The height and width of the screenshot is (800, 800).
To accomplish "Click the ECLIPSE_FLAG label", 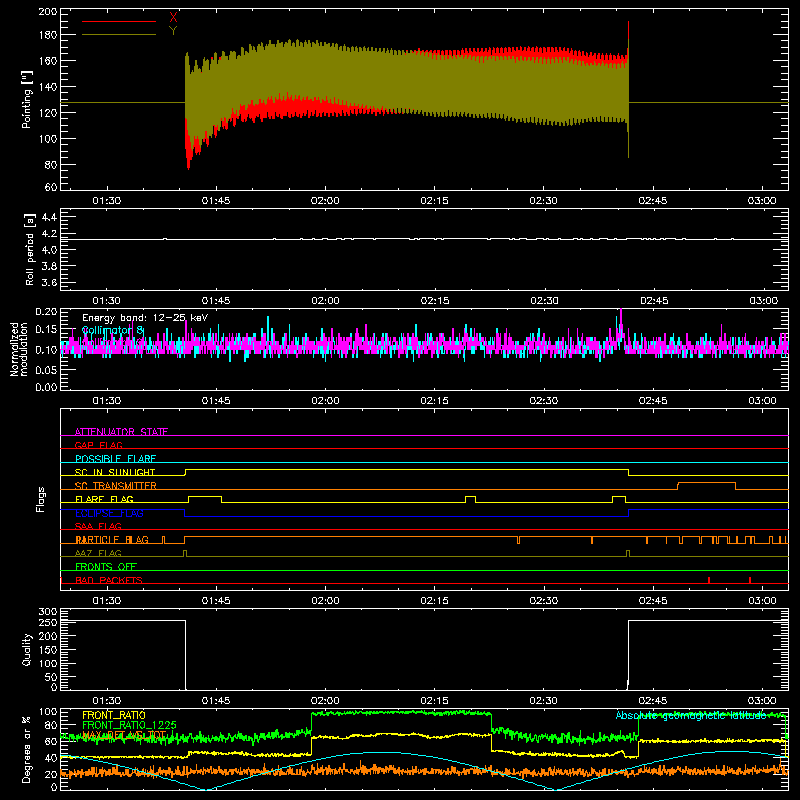I will [109, 513].
